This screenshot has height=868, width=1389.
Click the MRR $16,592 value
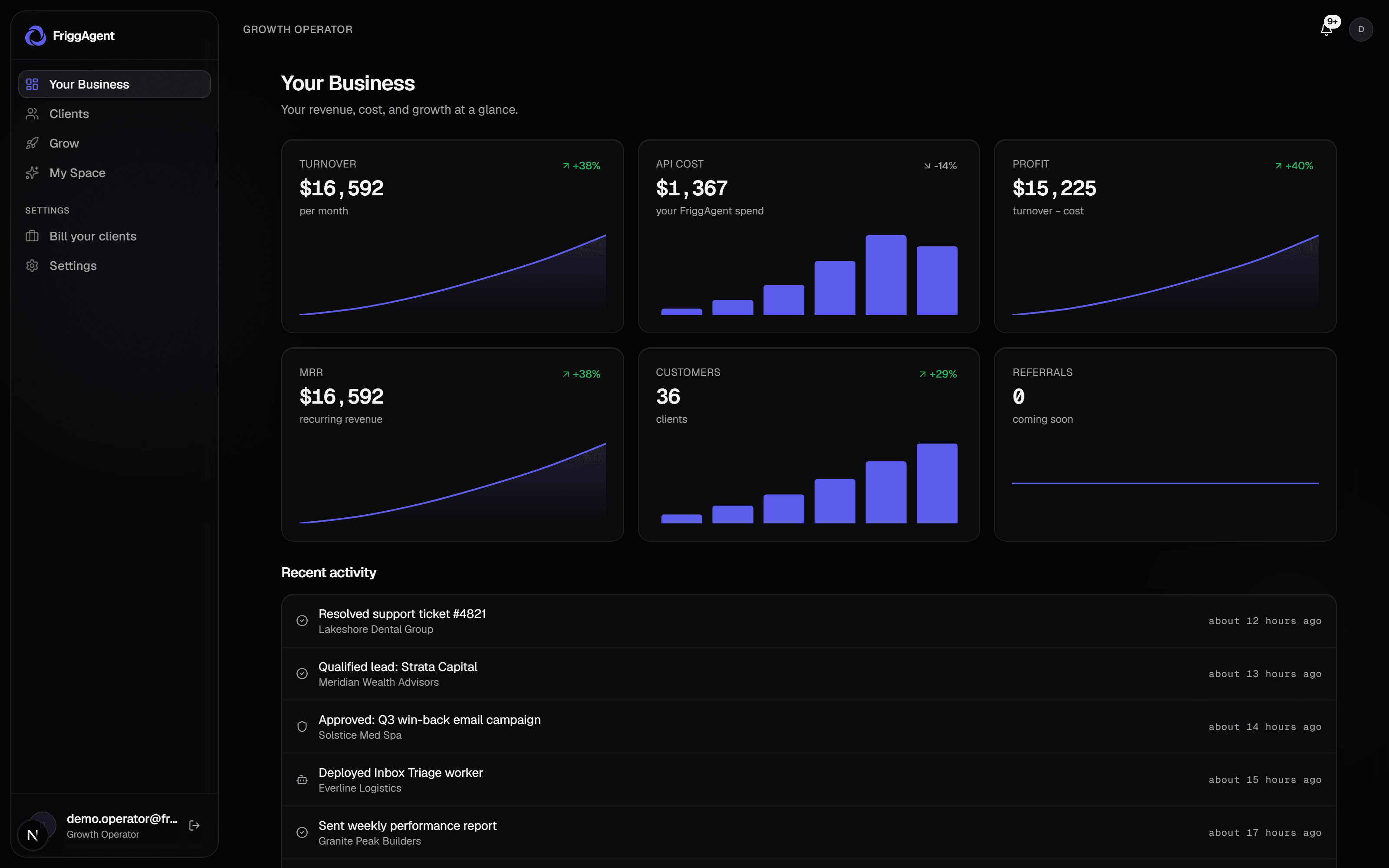coord(342,397)
